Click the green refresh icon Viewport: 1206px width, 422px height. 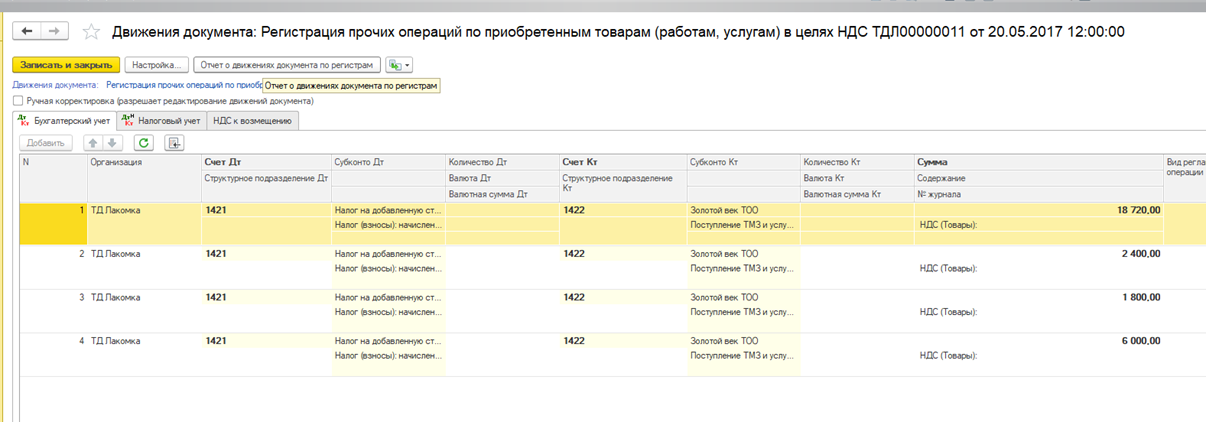[x=143, y=143]
